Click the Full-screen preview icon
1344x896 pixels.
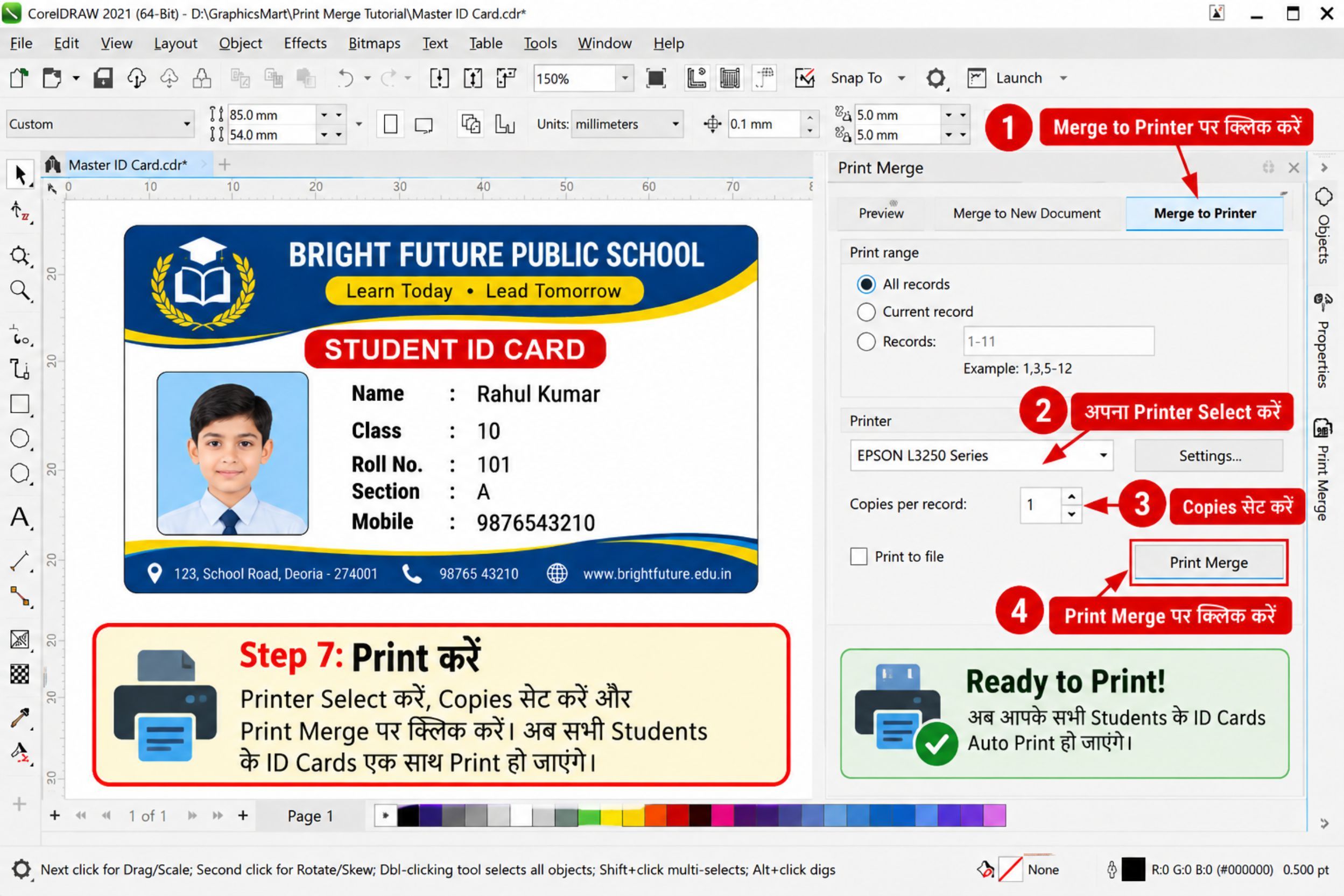[x=656, y=77]
